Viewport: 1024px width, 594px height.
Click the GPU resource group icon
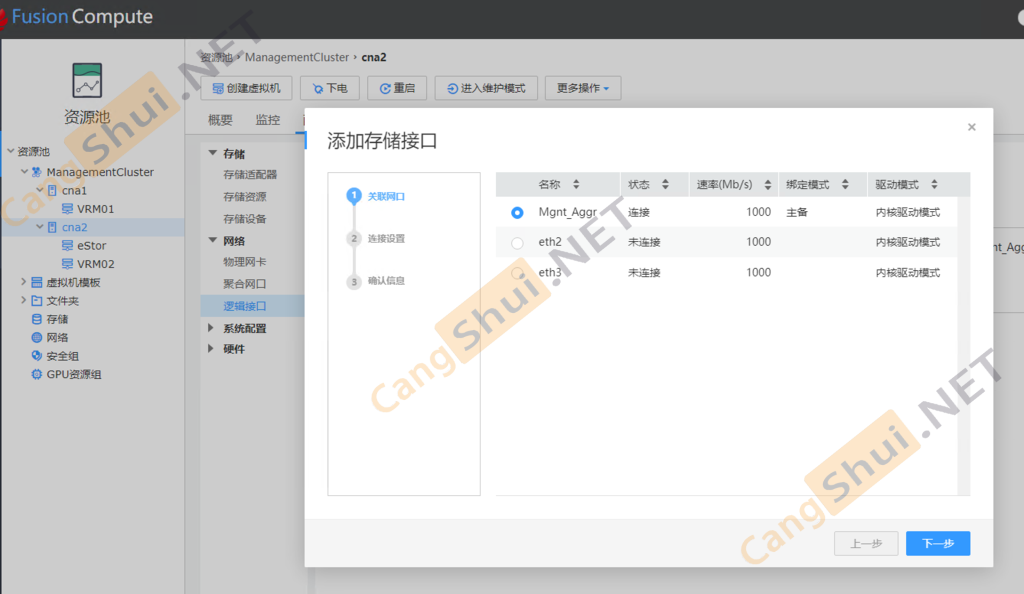pyautogui.click(x=37, y=374)
